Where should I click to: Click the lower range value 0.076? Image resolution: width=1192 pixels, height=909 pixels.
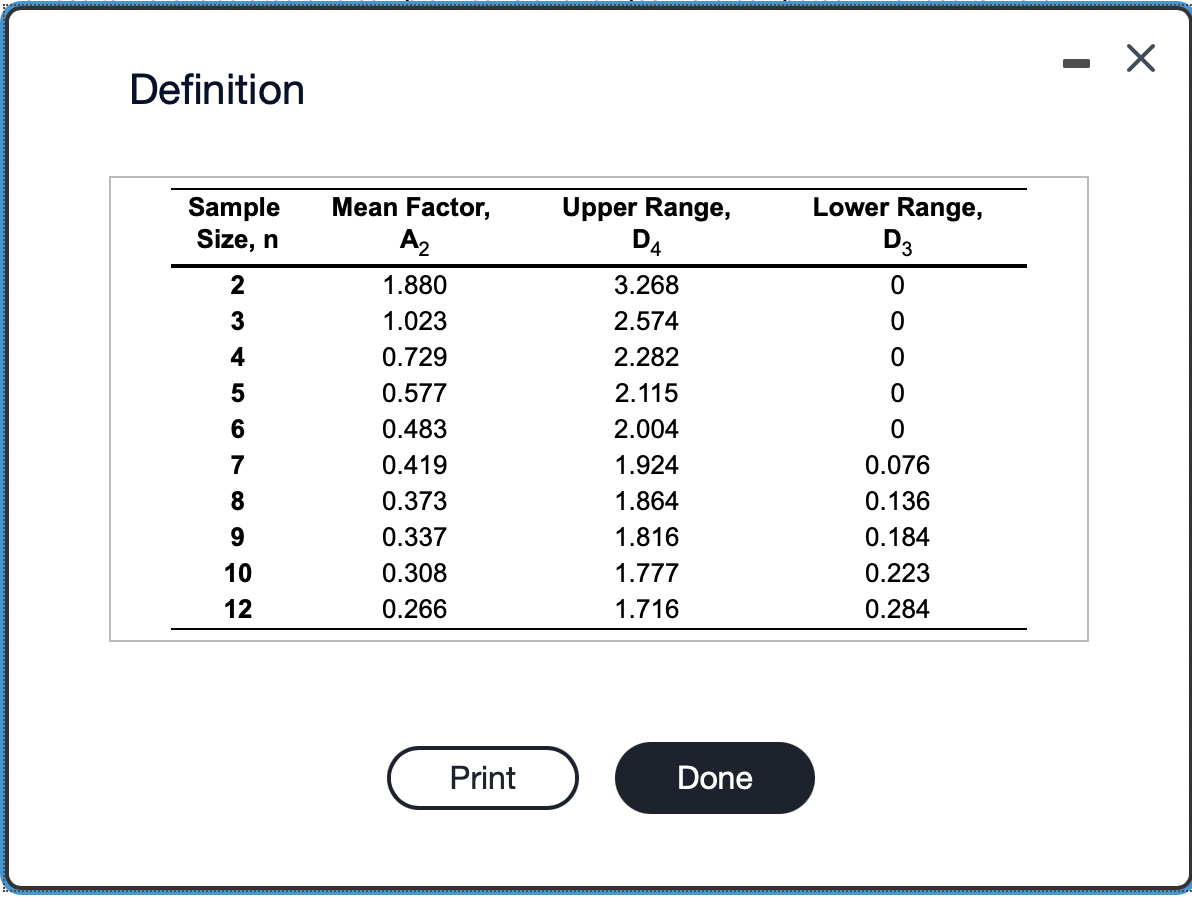(x=897, y=465)
